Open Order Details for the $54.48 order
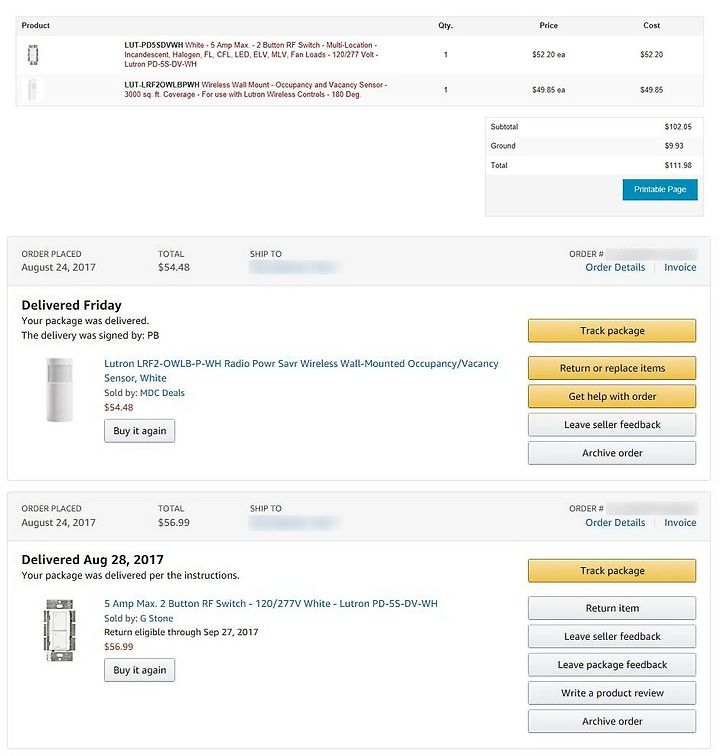This screenshot has width=720, height=756. [x=615, y=268]
